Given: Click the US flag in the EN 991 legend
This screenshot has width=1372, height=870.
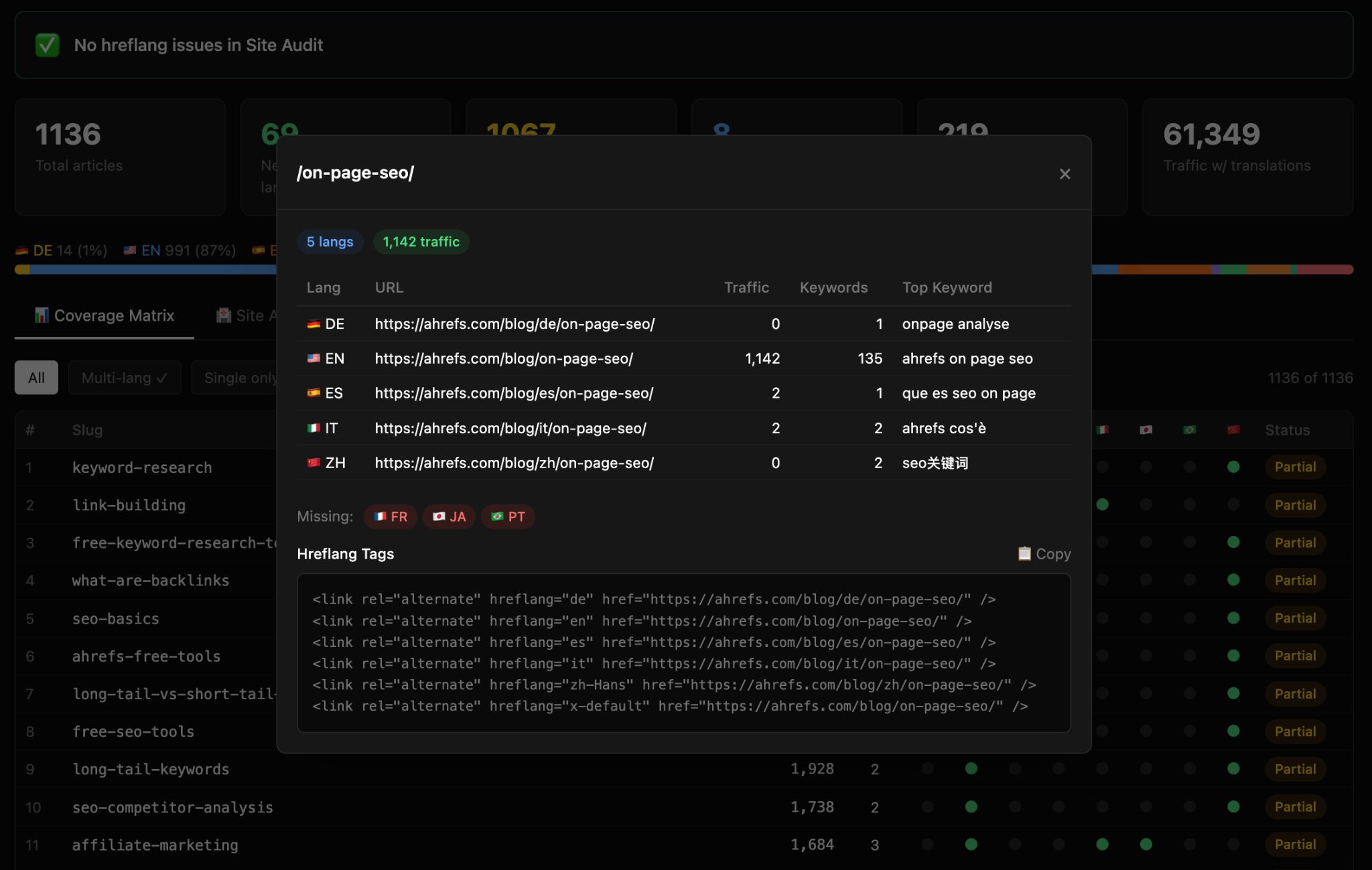Looking at the screenshot, I should [130, 250].
